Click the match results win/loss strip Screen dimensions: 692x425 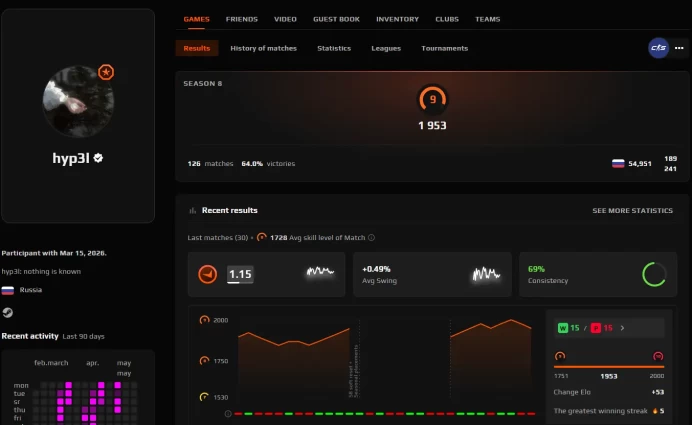coord(385,414)
